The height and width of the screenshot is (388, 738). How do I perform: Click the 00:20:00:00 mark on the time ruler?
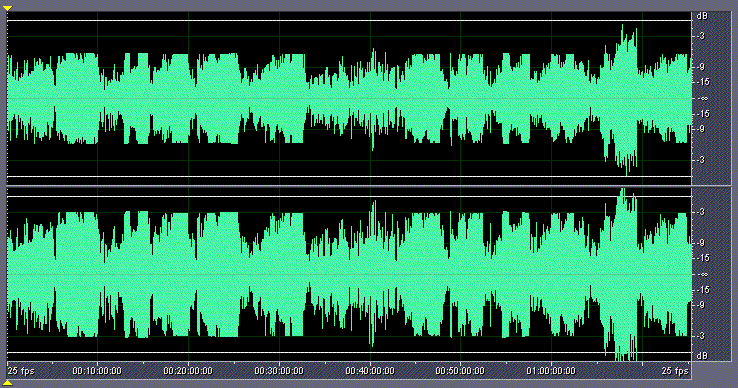(188, 371)
